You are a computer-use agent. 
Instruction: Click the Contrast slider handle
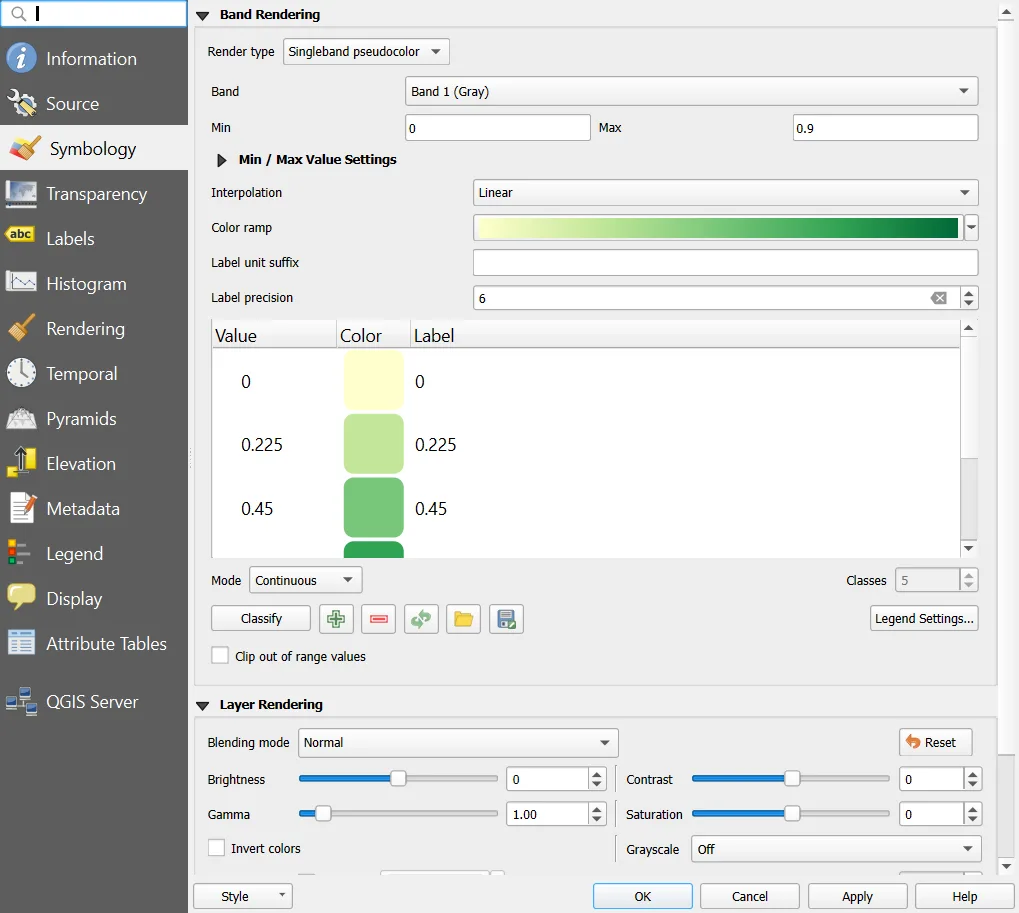point(792,778)
